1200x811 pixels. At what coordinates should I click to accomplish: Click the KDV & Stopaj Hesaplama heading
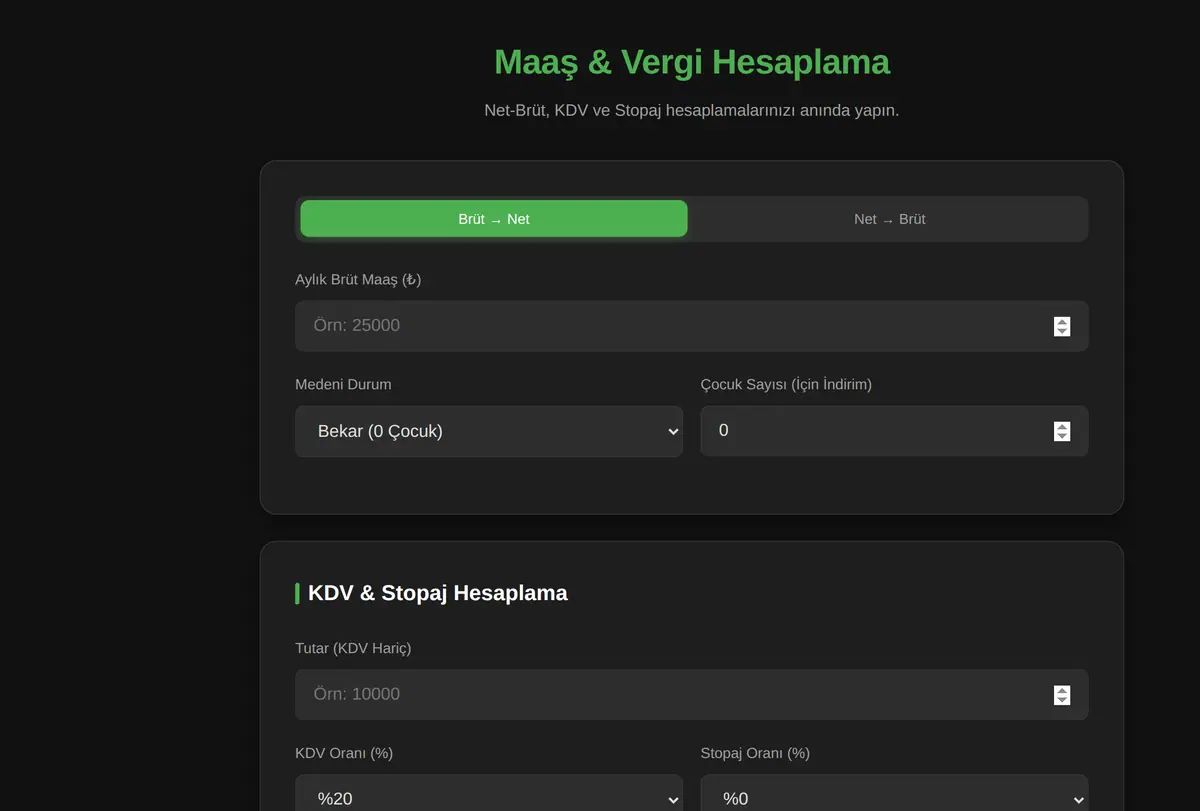point(438,593)
